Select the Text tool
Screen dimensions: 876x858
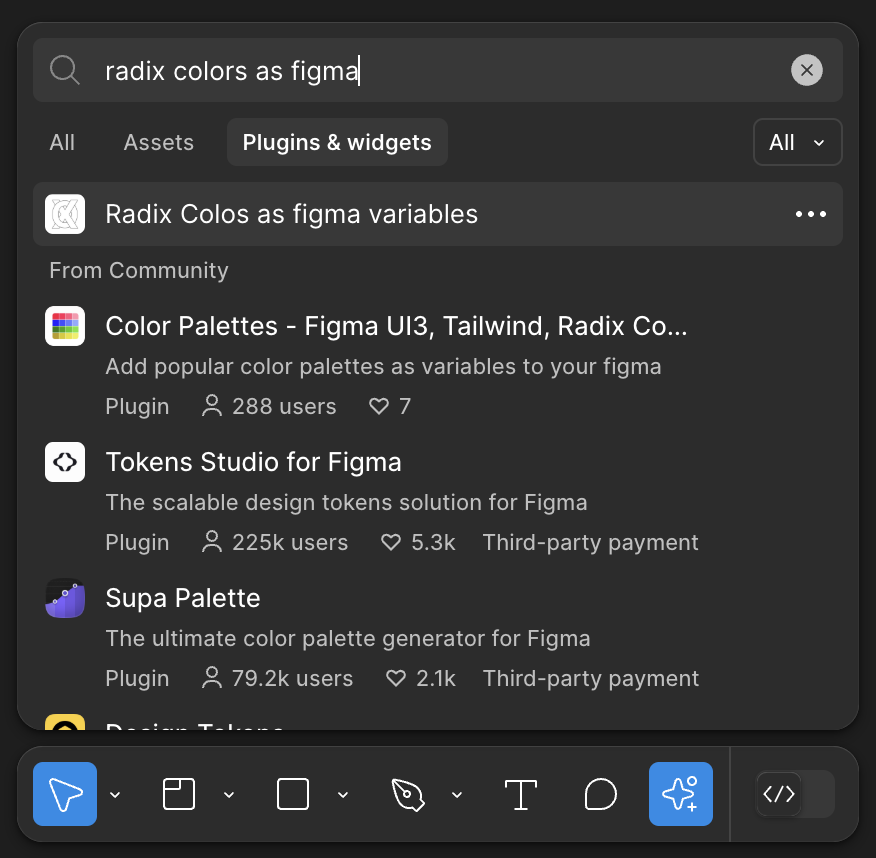click(x=521, y=794)
